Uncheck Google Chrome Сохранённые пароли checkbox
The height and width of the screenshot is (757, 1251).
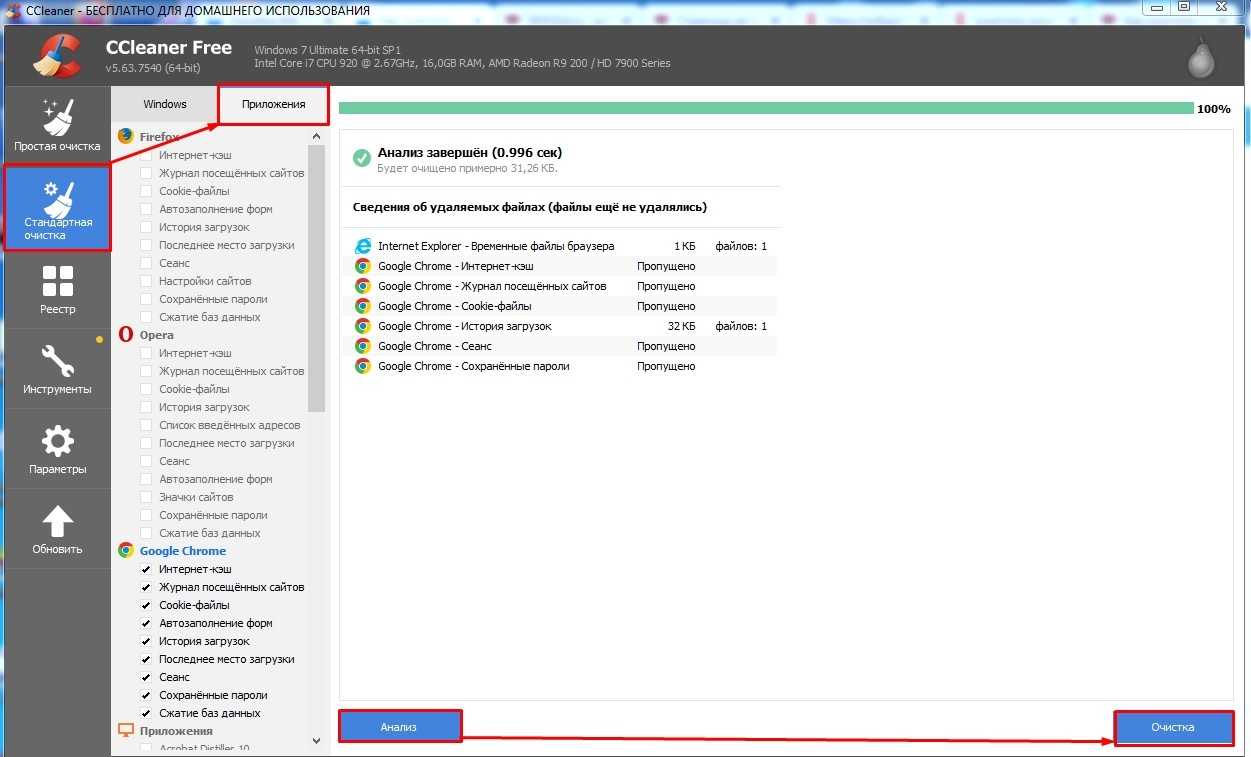(x=146, y=695)
